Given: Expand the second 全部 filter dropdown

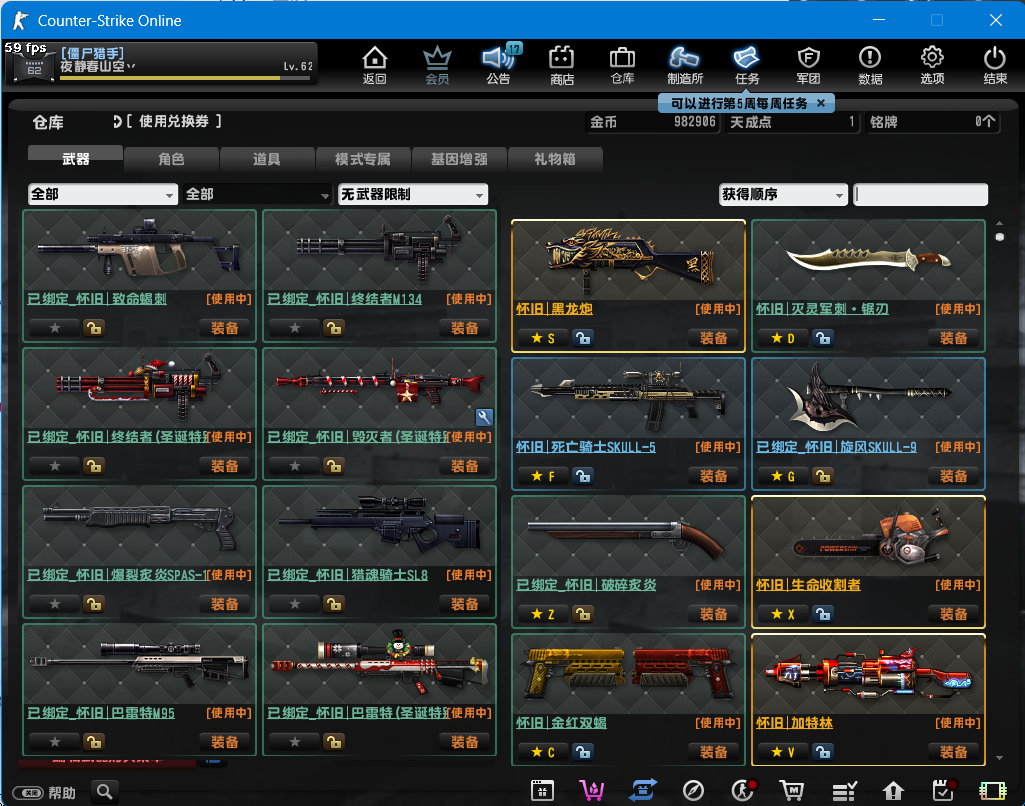Looking at the screenshot, I should pyautogui.click(x=258, y=194).
